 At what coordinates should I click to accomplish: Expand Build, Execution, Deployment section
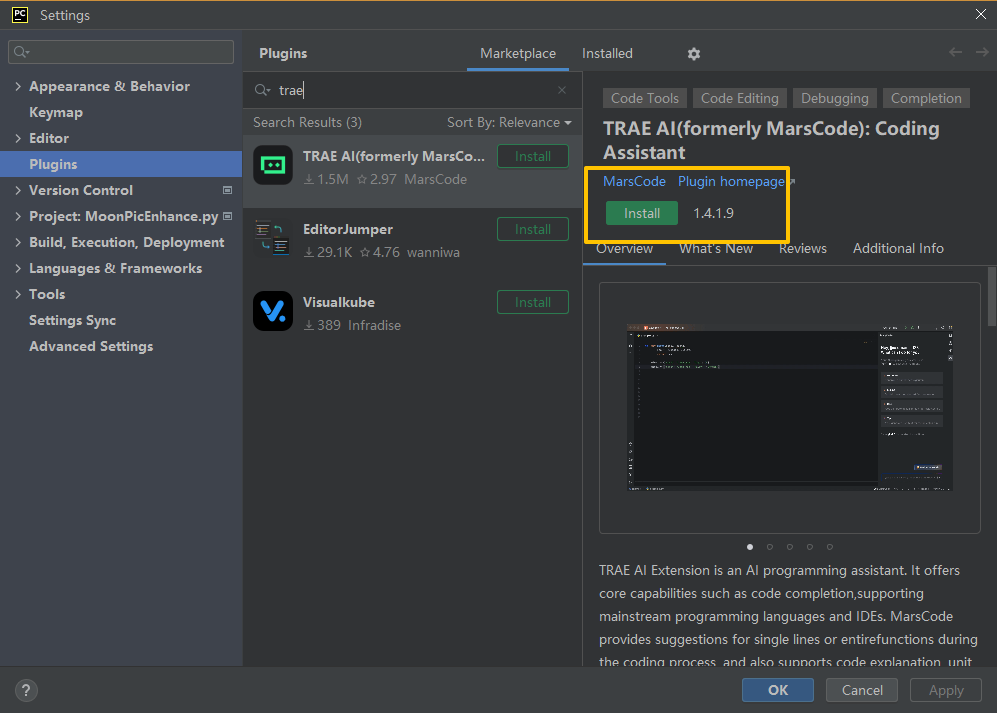[x=18, y=242]
